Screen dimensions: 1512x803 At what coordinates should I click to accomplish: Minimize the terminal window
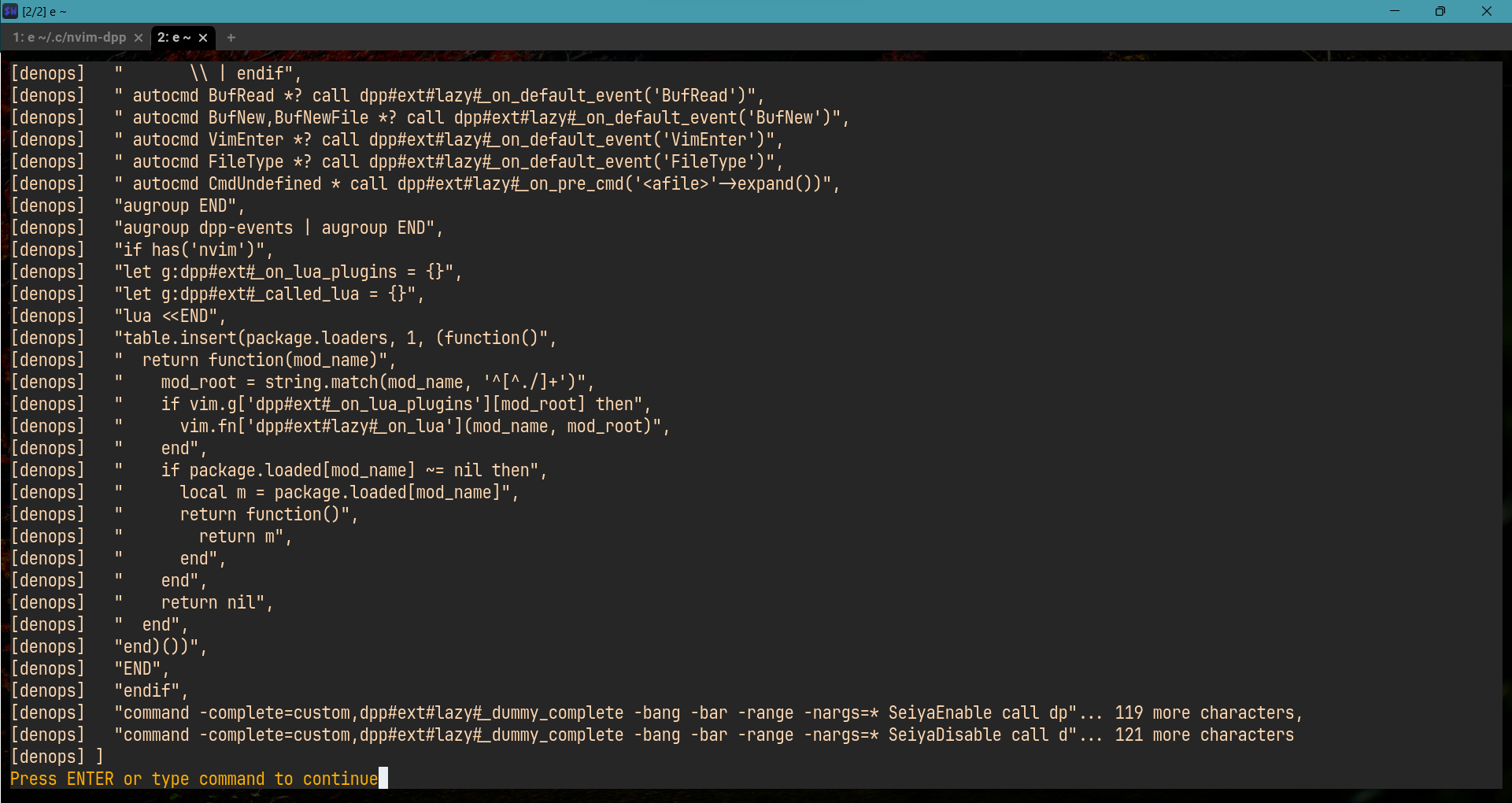coord(1395,11)
